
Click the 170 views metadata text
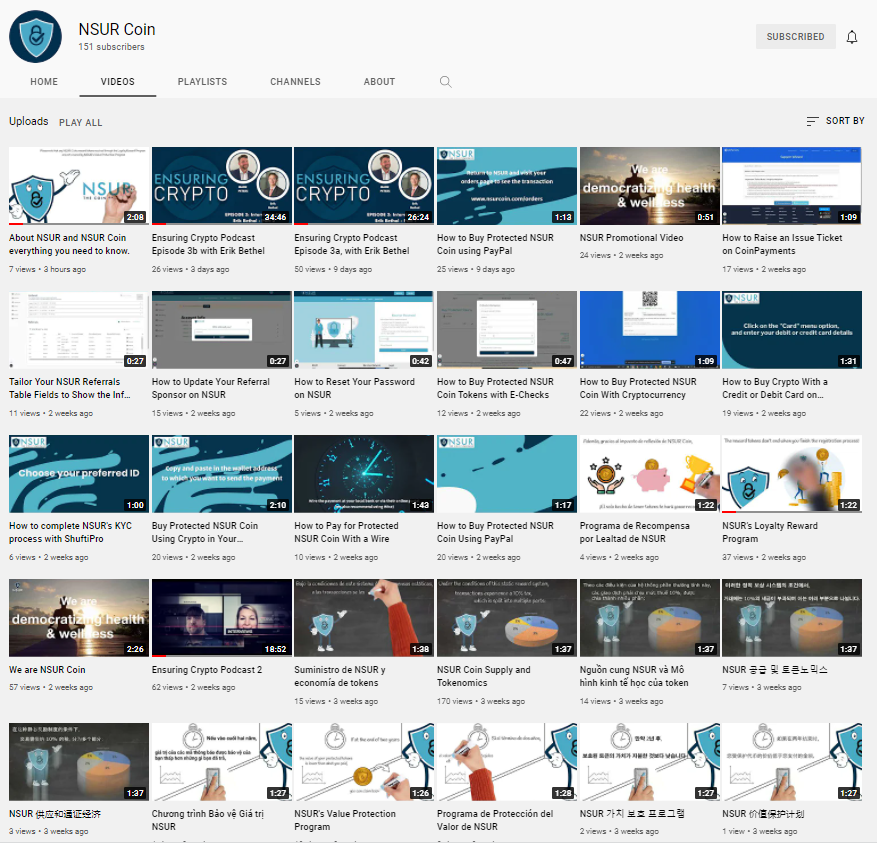click(x=455, y=701)
